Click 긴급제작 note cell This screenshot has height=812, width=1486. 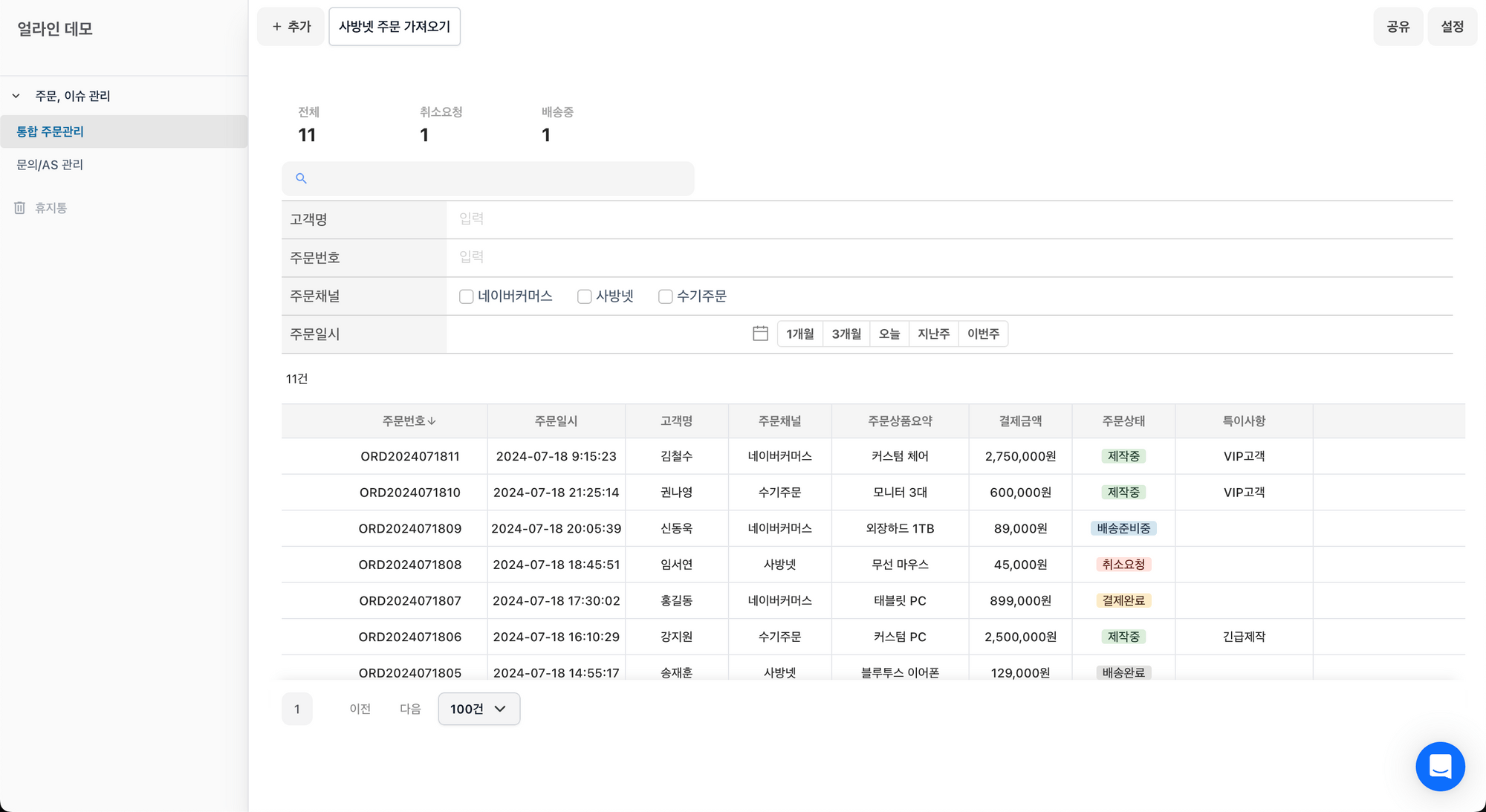point(1245,637)
